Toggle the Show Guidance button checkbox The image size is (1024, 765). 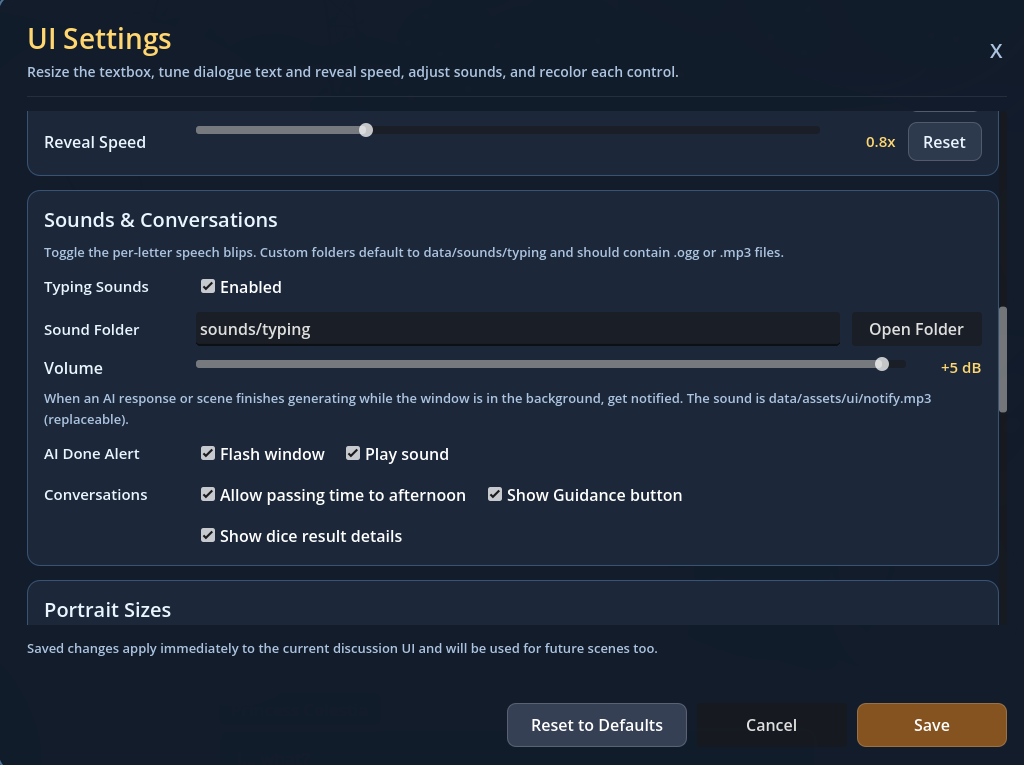[495, 495]
